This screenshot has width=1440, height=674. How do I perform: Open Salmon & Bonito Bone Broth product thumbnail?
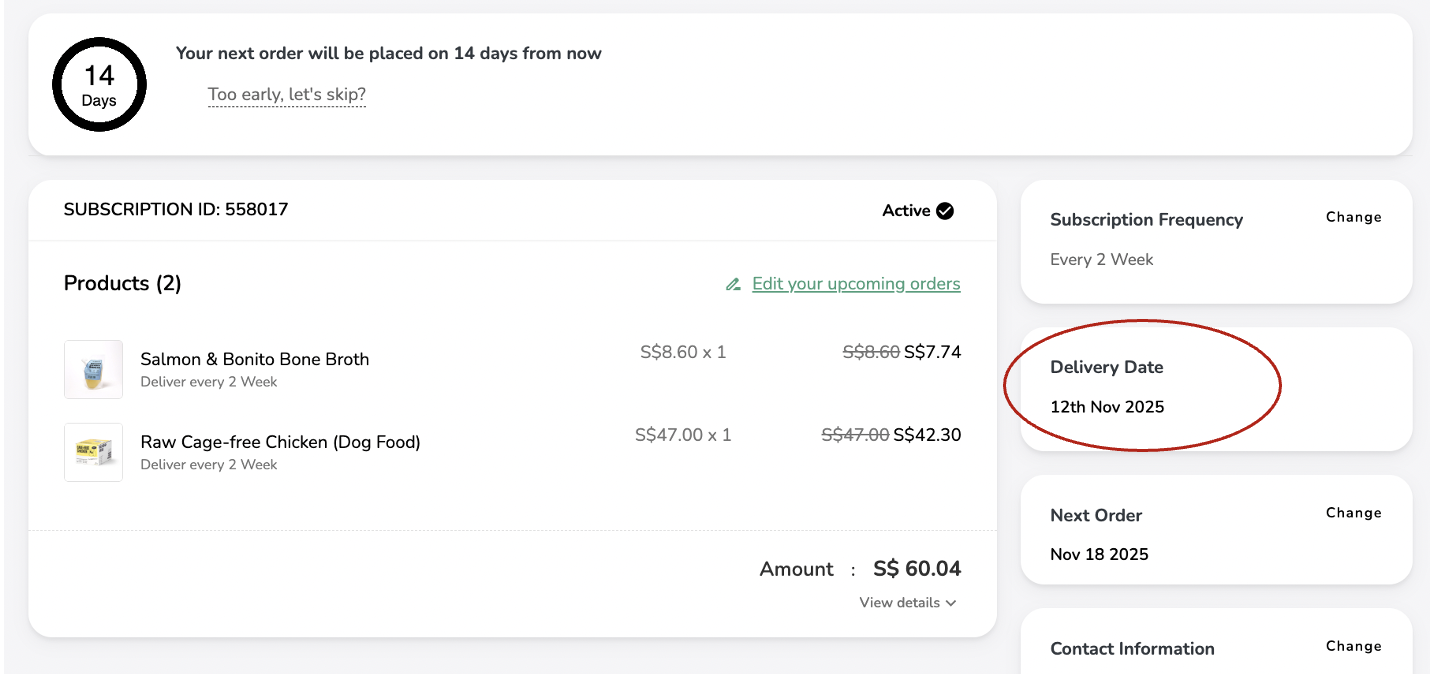tap(94, 370)
